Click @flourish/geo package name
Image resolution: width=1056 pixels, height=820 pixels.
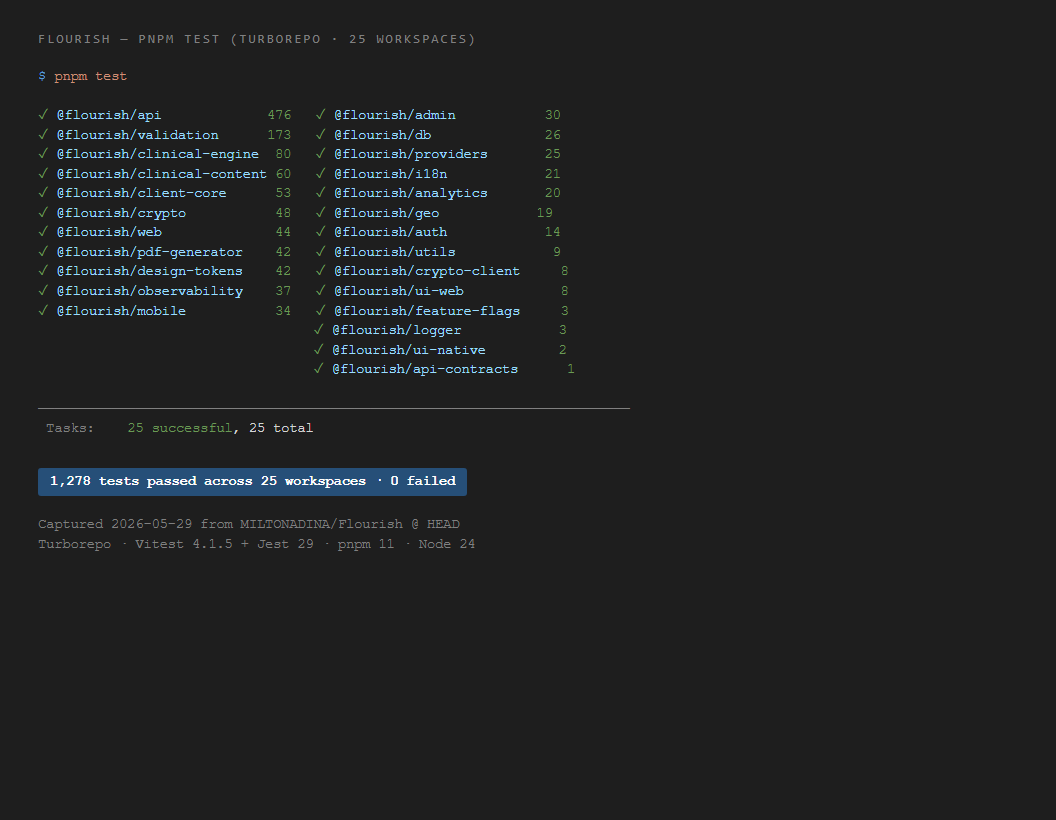(x=387, y=213)
